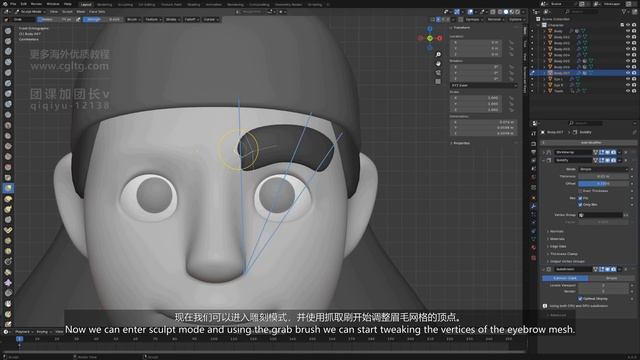The height and width of the screenshot is (360, 640).
Task: Toggle Fill rim checkbox
Action: [580, 198]
